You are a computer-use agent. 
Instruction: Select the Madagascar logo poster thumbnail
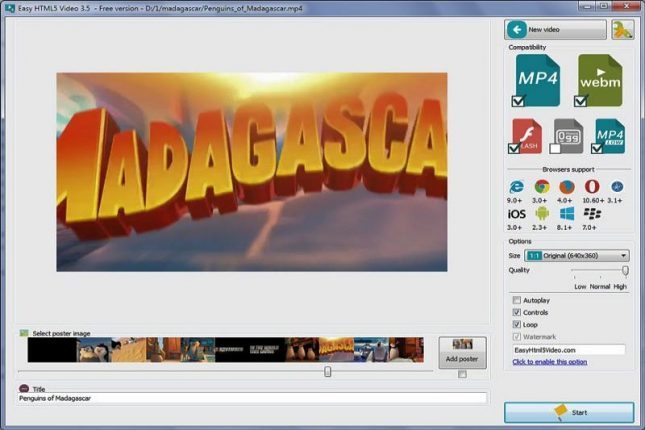pos(336,350)
